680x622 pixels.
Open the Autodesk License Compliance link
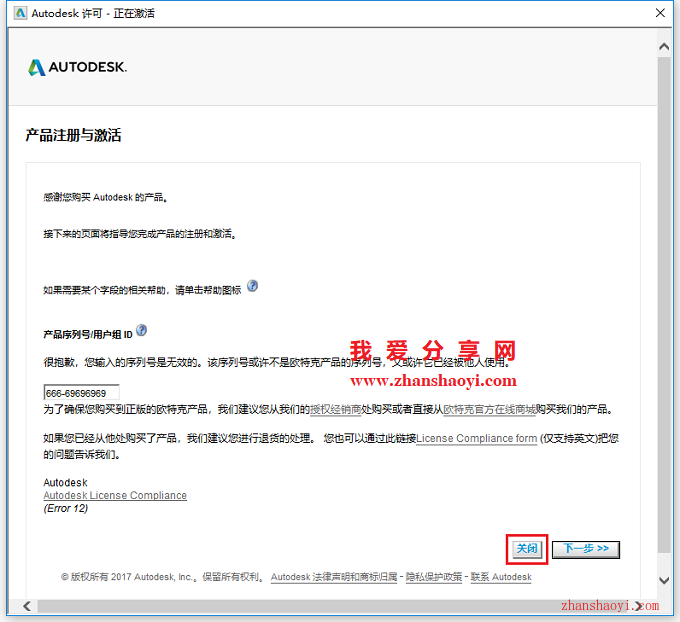[x=115, y=495]
